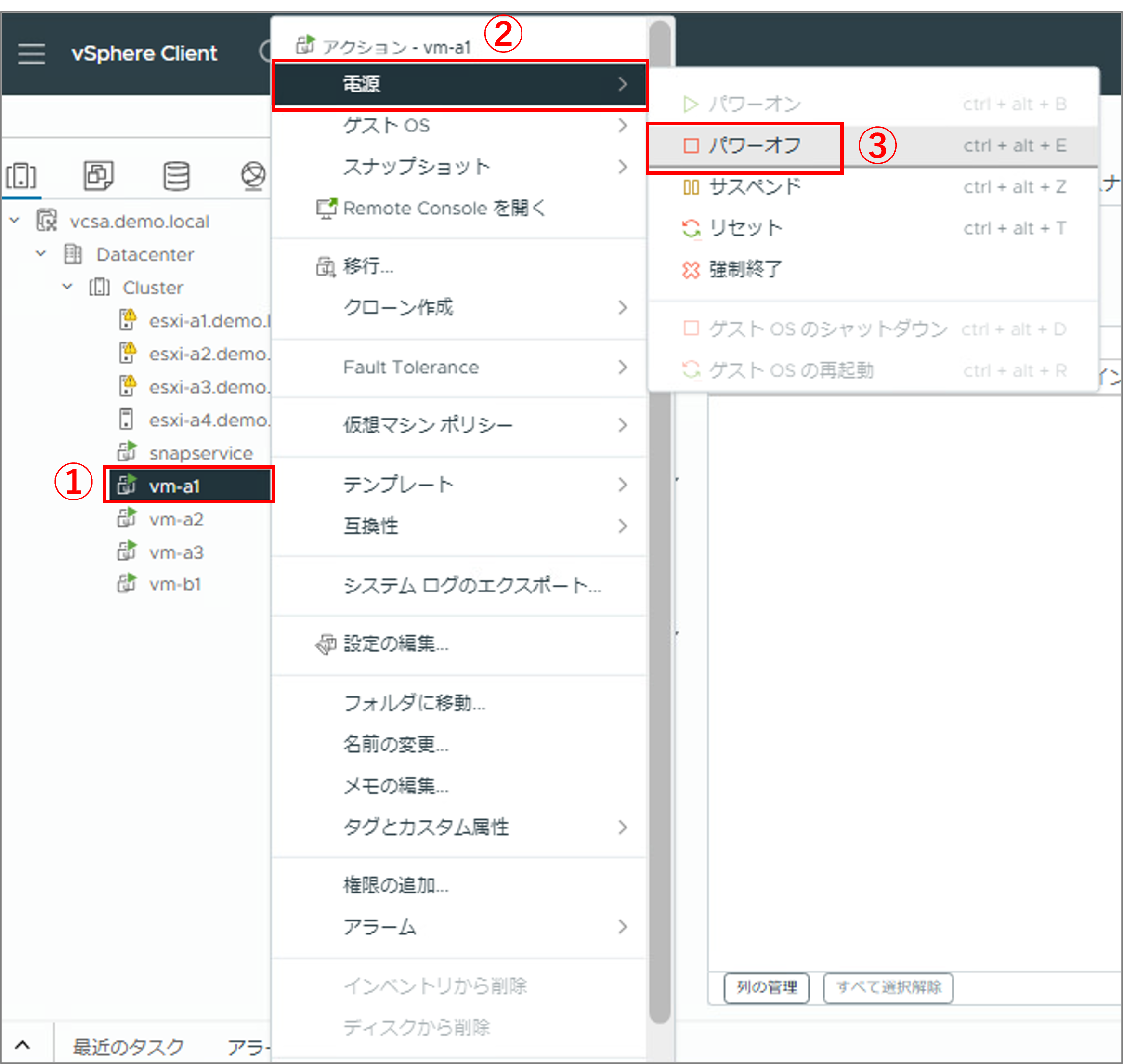
Task: Click the すべて選択解除 button
Action: [x=888, y=987]
